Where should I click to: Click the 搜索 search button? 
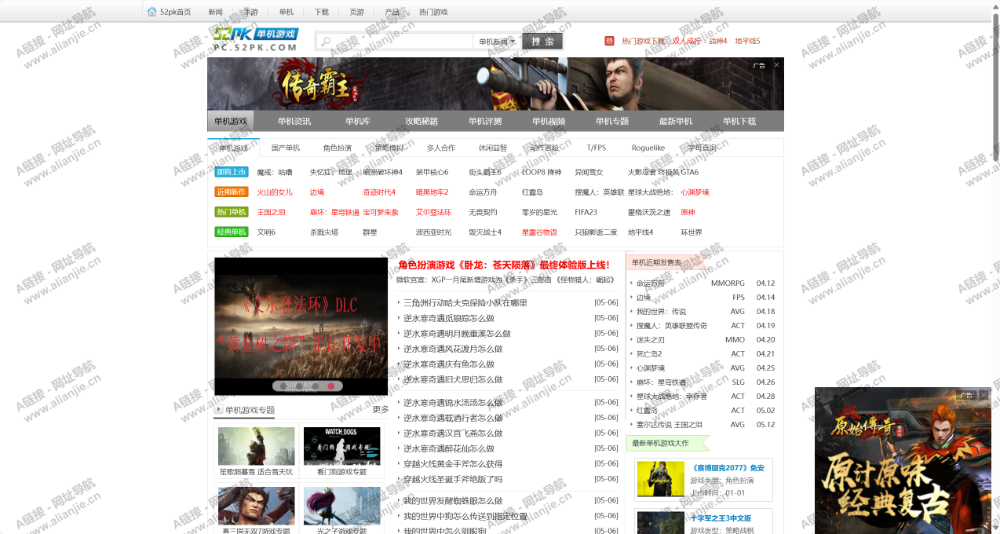pos(542,41)
